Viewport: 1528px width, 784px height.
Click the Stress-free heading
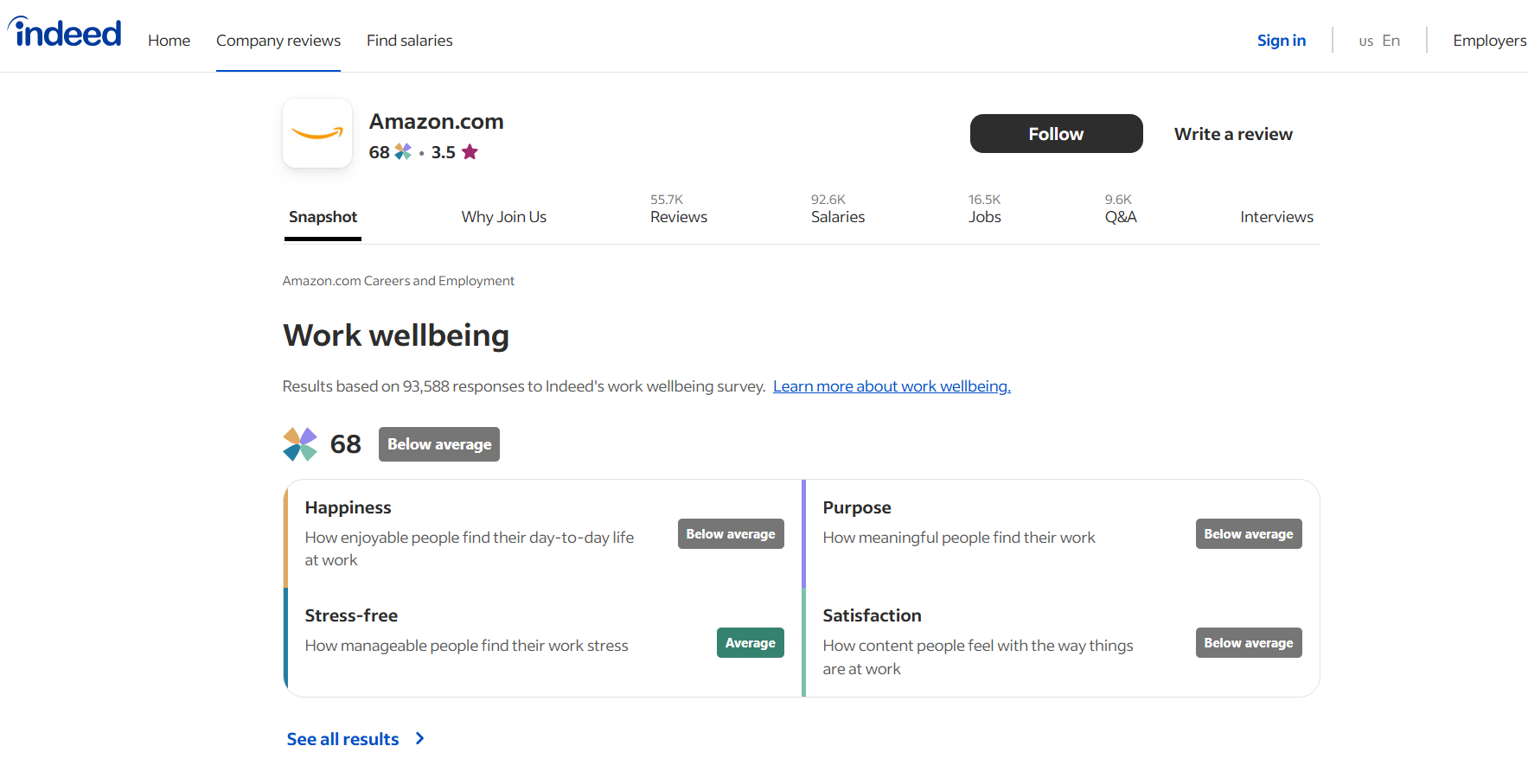[351, 615]
